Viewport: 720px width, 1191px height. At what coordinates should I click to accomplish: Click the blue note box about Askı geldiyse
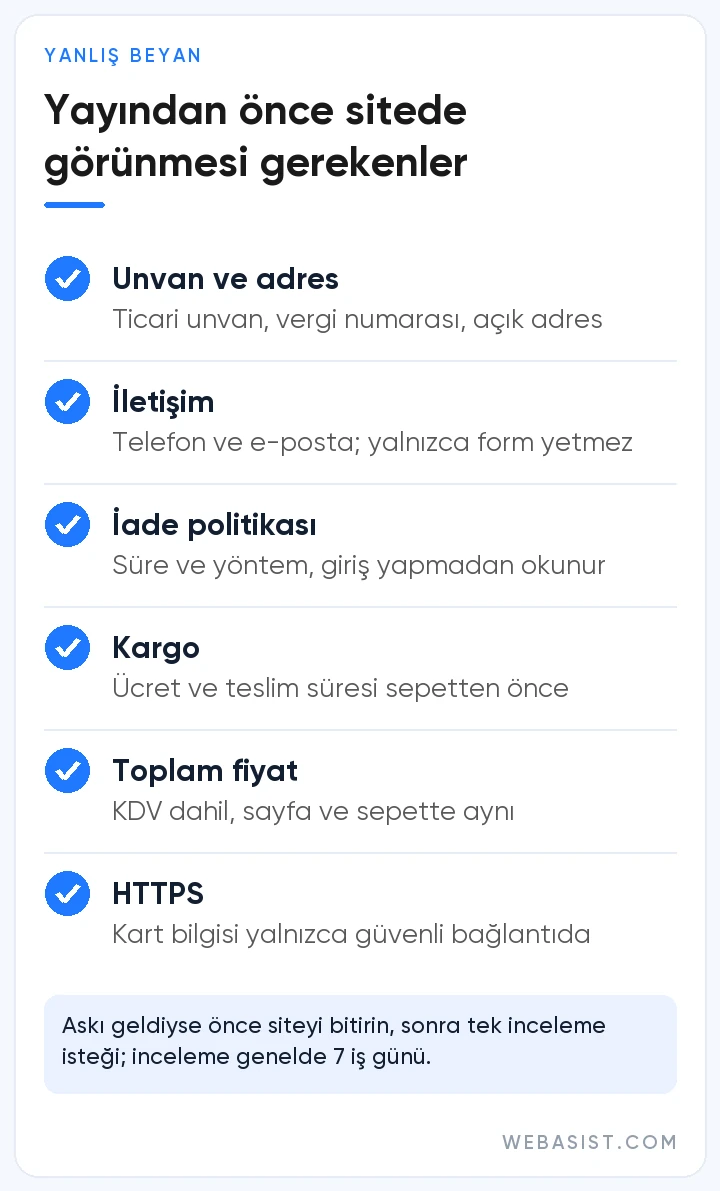pyautogui.click(x=360, y=1044)
